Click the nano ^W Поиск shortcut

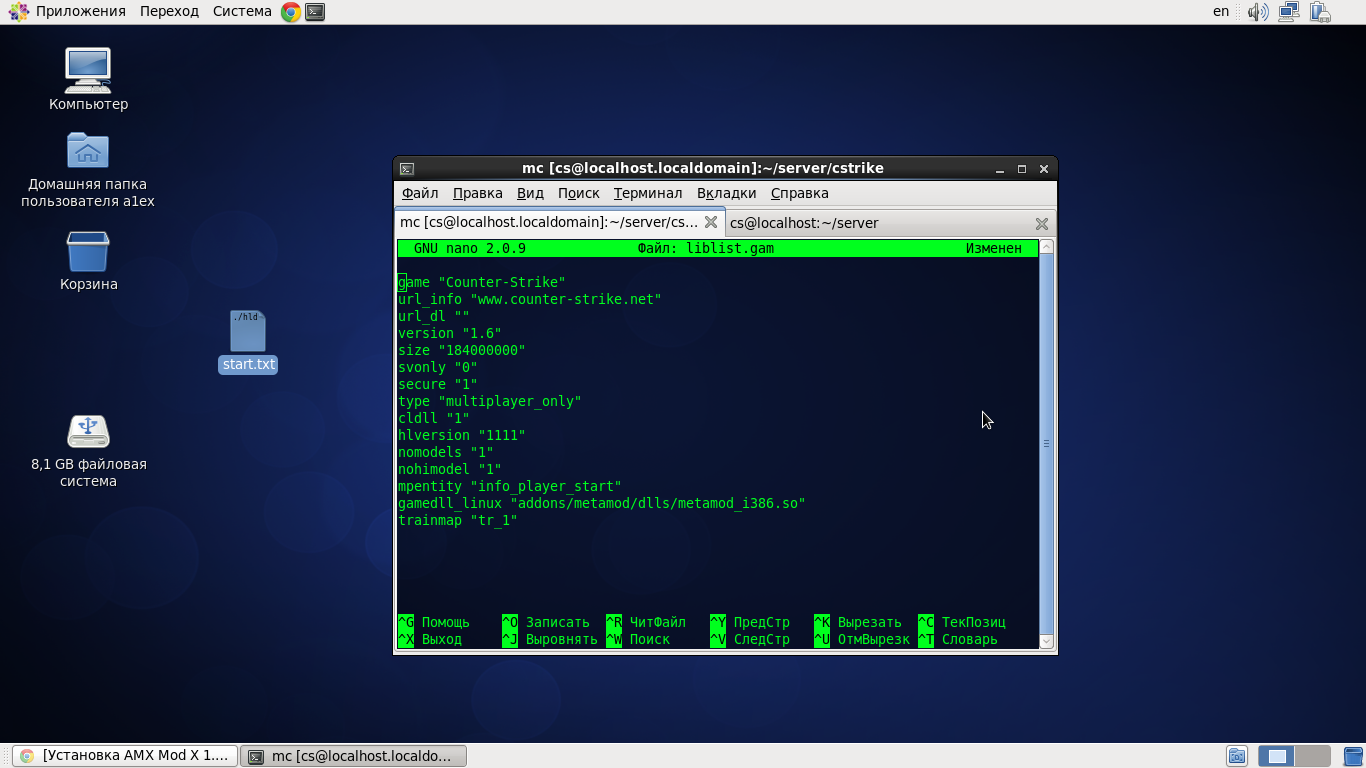tap(638, 639)
